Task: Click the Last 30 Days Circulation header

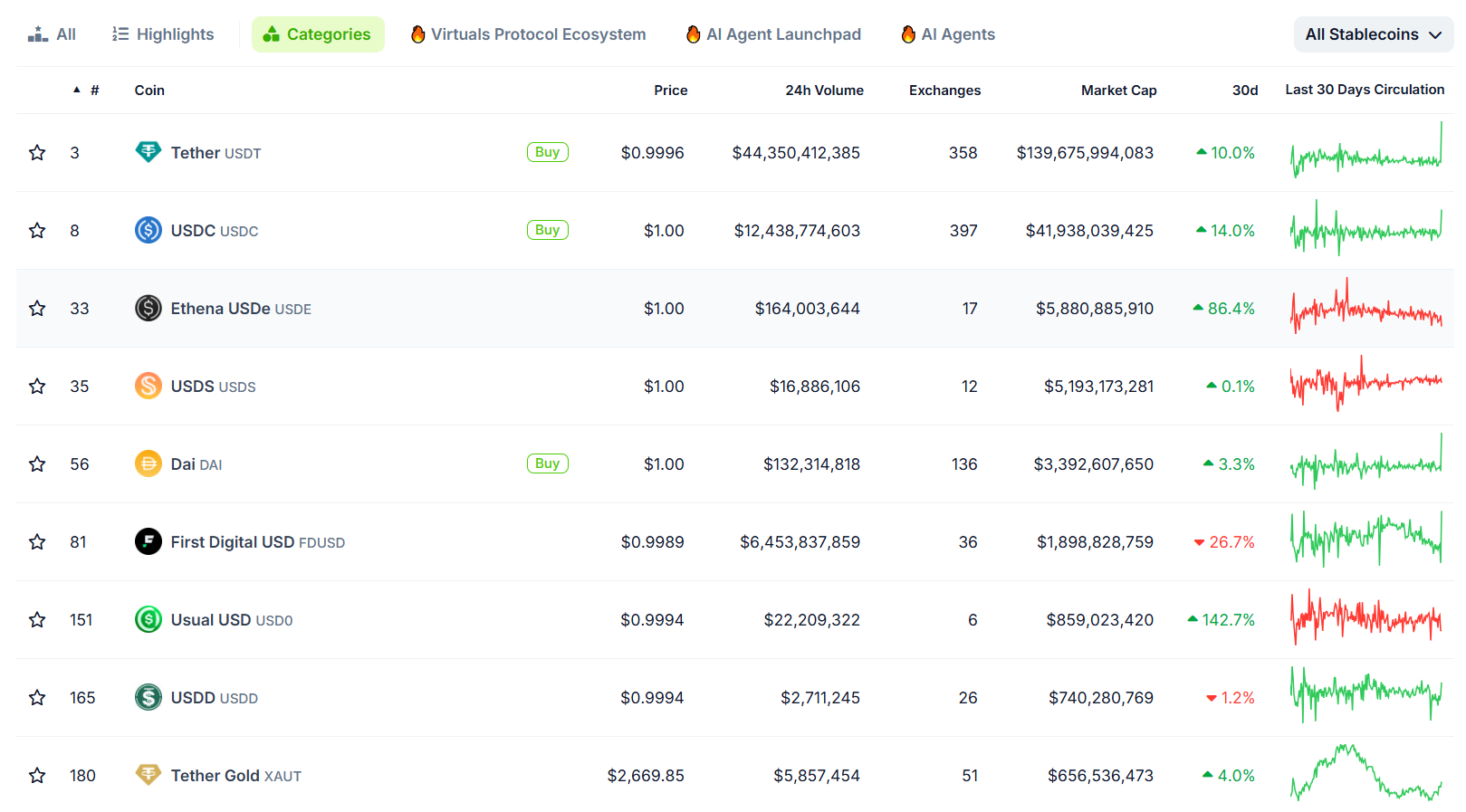Action: coord(1365,90)
